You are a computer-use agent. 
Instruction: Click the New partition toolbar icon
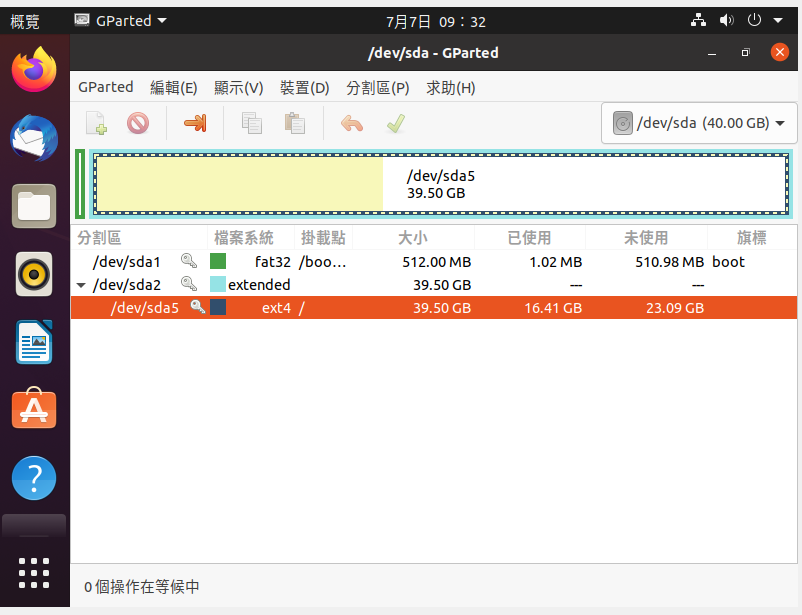[x=96, y=123]
